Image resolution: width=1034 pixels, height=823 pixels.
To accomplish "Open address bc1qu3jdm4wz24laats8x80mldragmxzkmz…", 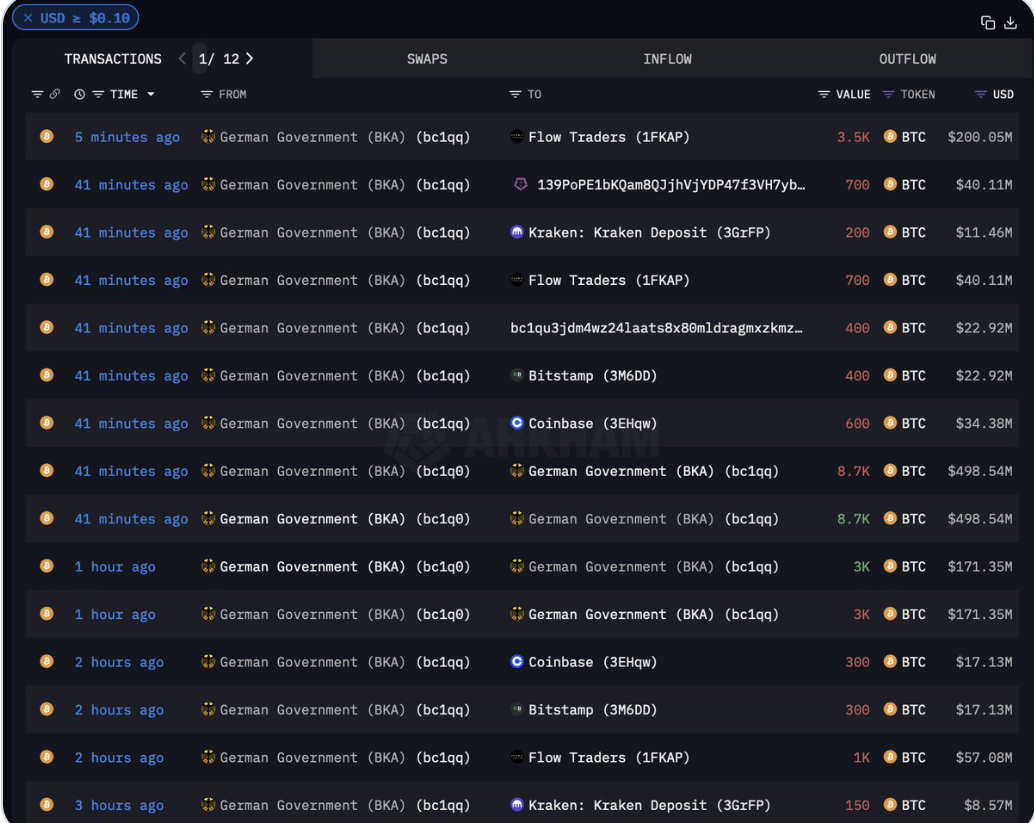I will coord(656,328).
